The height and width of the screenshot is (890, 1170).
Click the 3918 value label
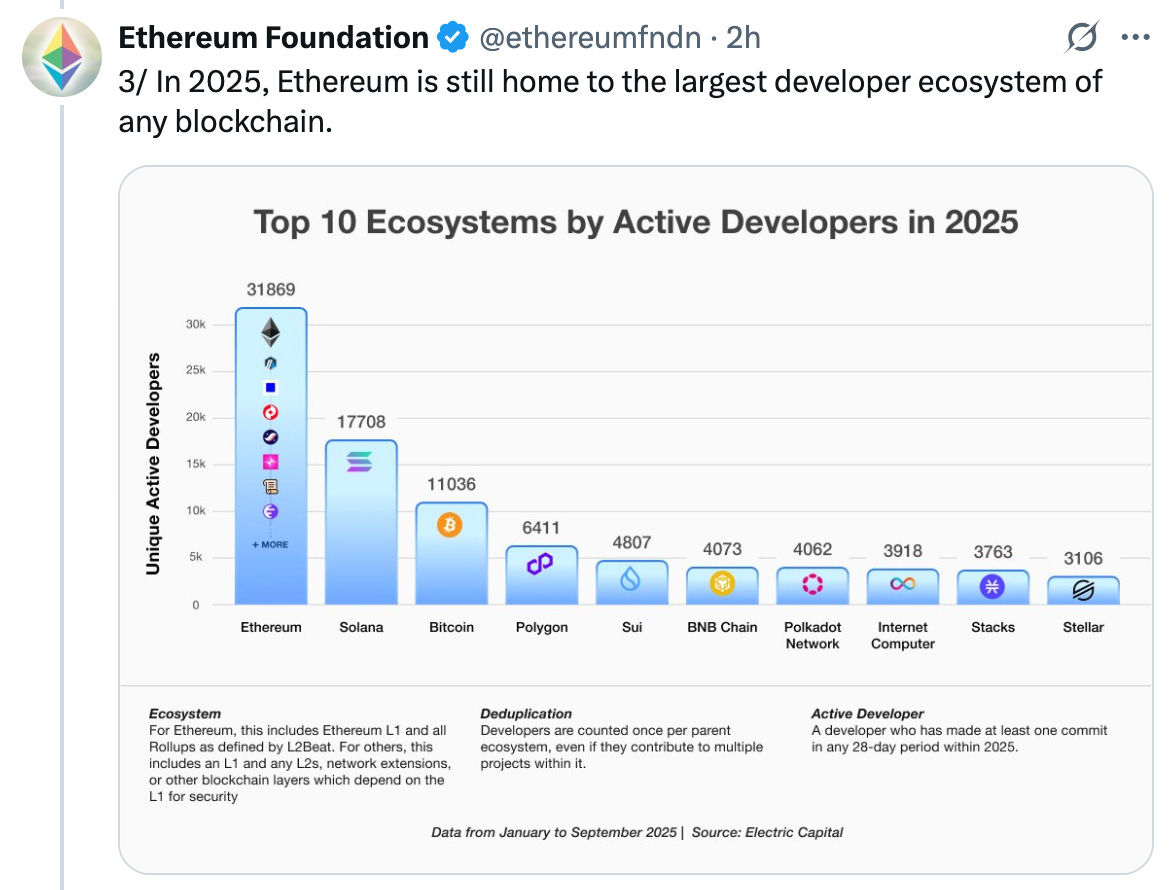[903, 551]
